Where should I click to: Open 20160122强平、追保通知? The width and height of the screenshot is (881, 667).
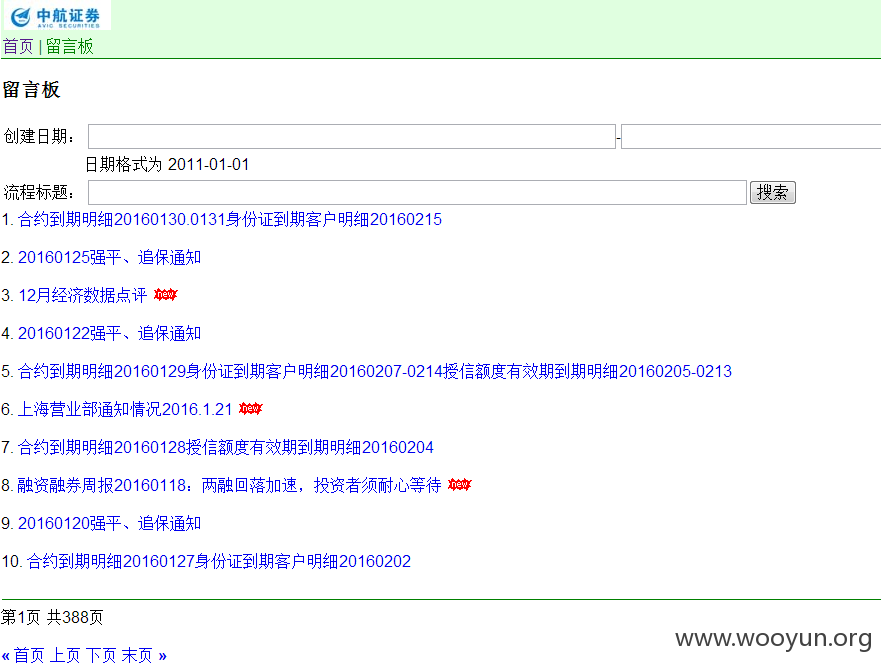tap(110, 333)
